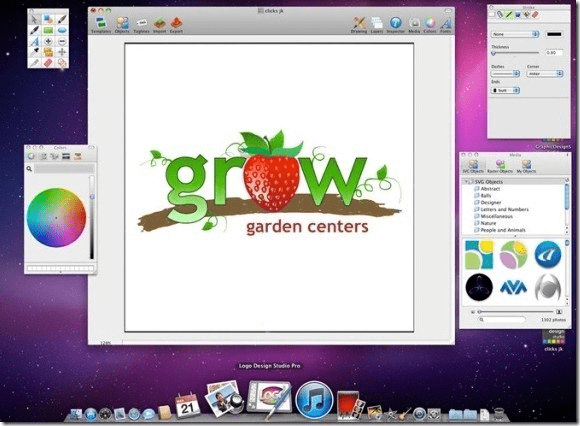
Task: Open Objects from the main toolbar
Action: 122,25
